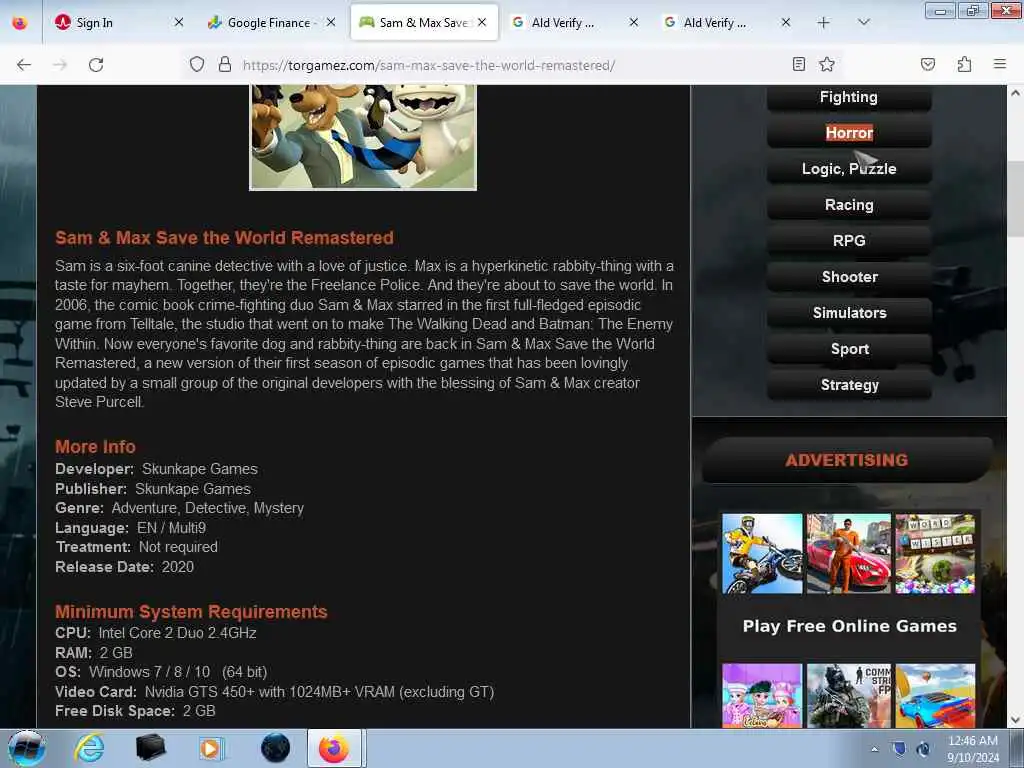Click the page scrollbar down arrow
Image resolution: width=1024 pixels, height=768 pixels.
(x=1016, y=720)
